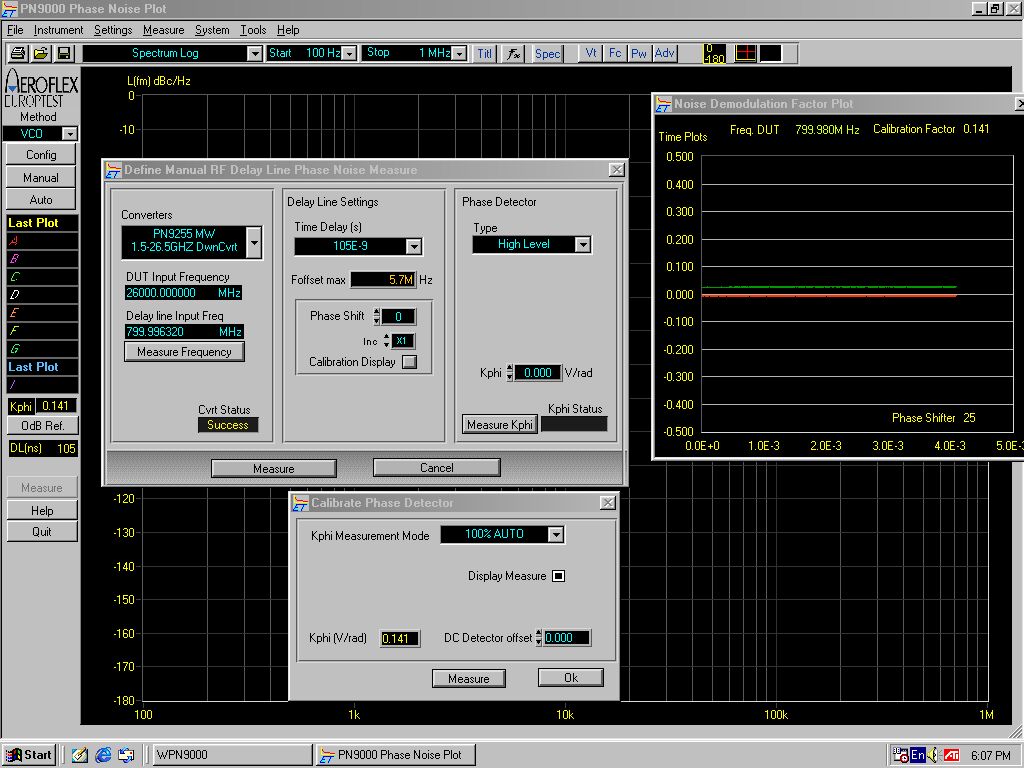Open the Instrument menu
The image size is (1024, 768).
tap(58, 30)
